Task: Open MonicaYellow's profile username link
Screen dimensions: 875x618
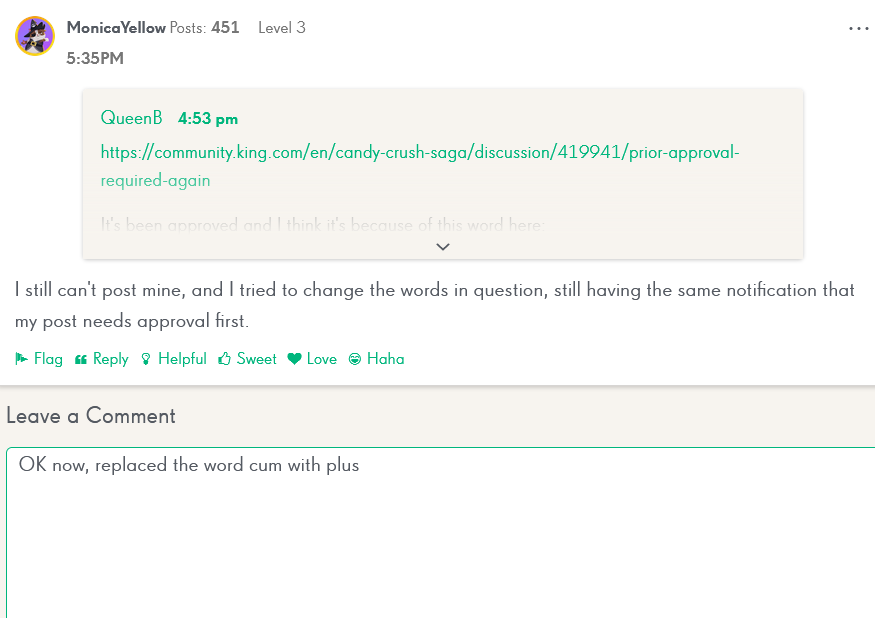Action: coord(116,27)
